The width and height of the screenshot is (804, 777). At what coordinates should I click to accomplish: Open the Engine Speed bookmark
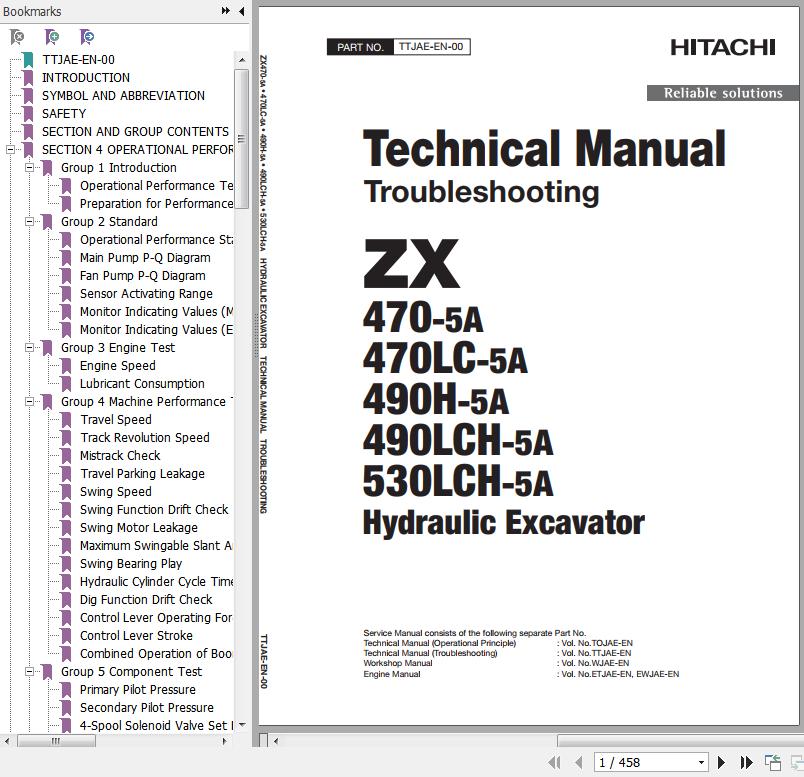point(117,366)
